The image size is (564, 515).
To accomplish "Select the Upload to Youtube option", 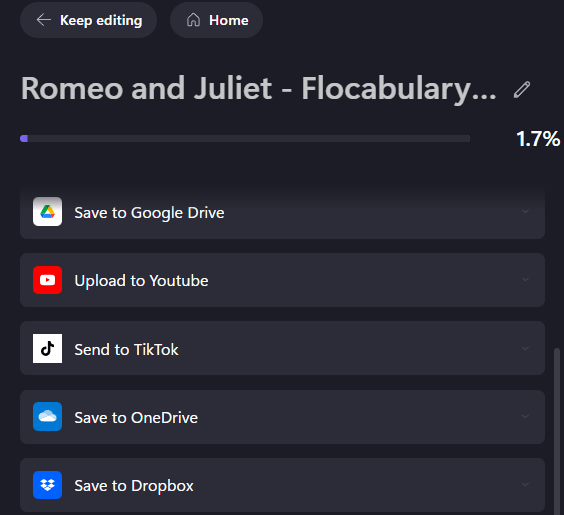I will [x=282, y=280].
